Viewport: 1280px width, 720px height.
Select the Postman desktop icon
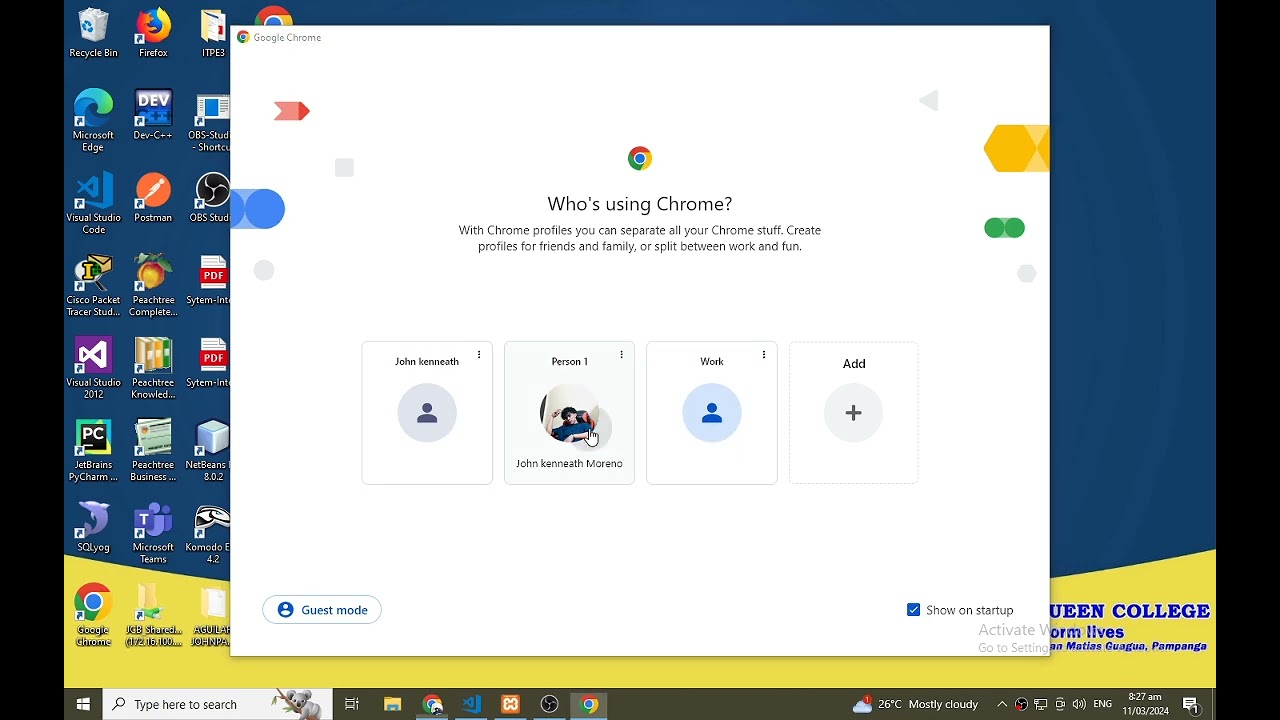click(153, 197)
